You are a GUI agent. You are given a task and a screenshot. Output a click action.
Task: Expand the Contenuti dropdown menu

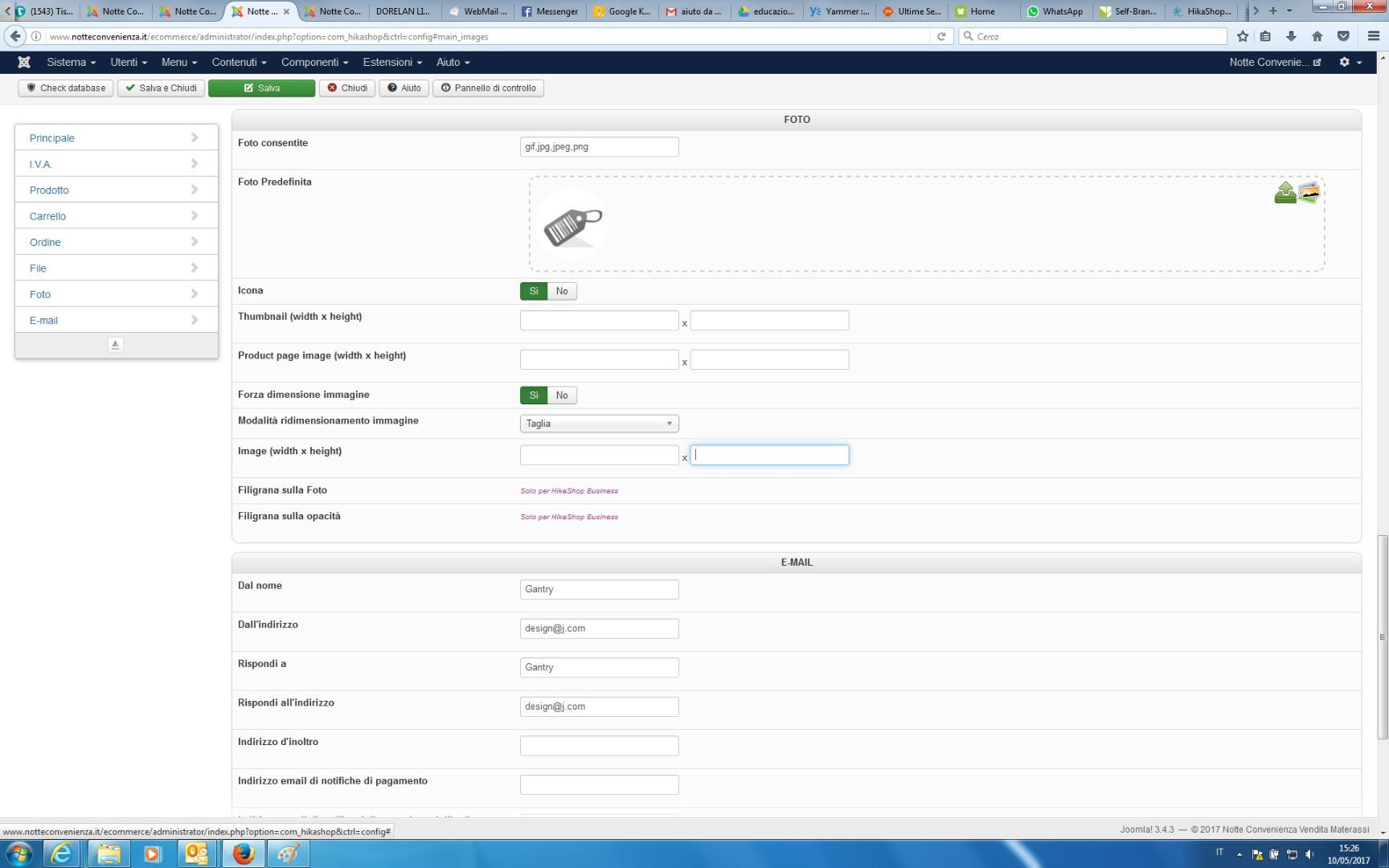click(x=239, y=62)
